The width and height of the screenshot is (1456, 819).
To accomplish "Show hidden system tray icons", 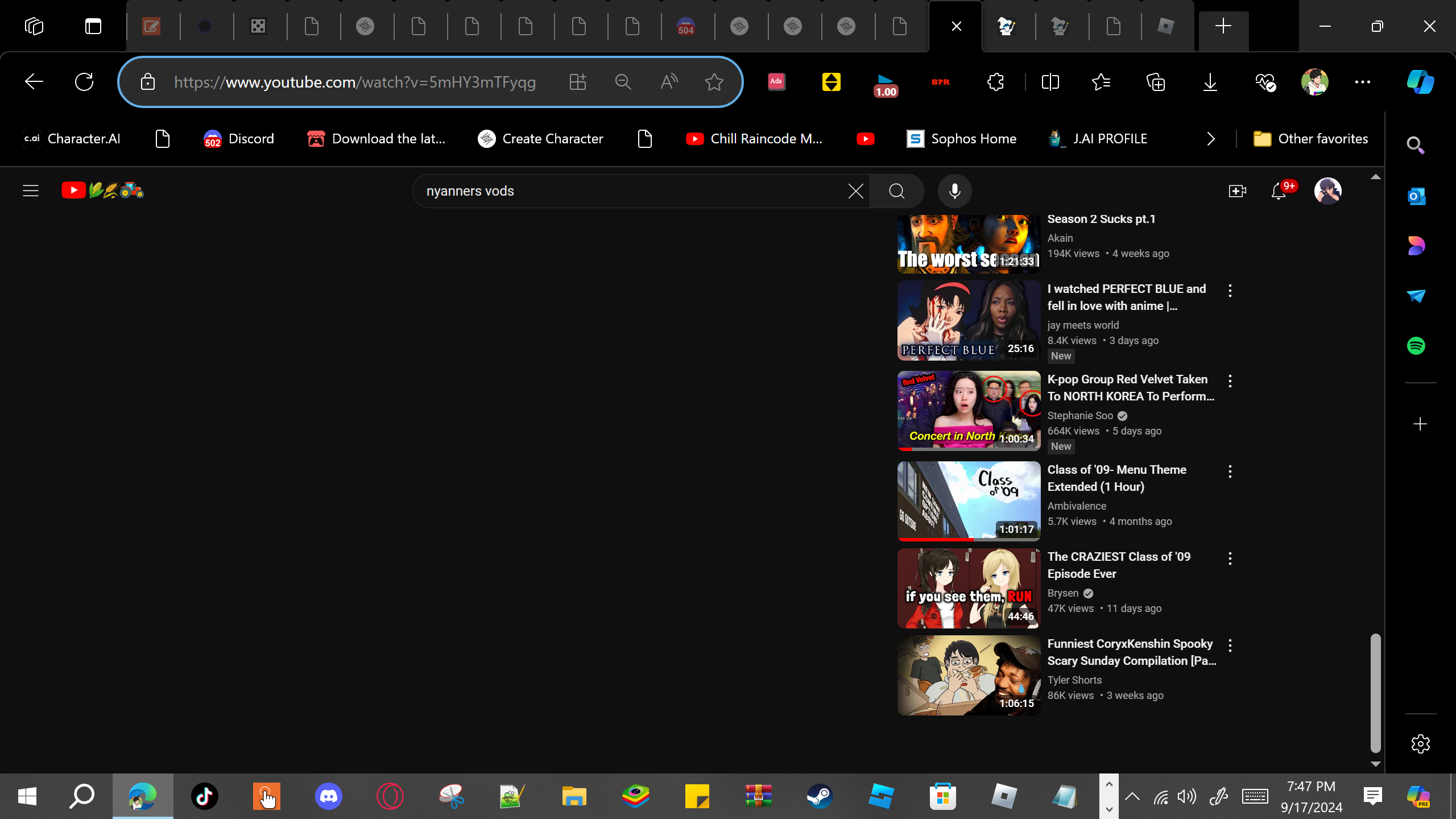I will pos(1132,796).
